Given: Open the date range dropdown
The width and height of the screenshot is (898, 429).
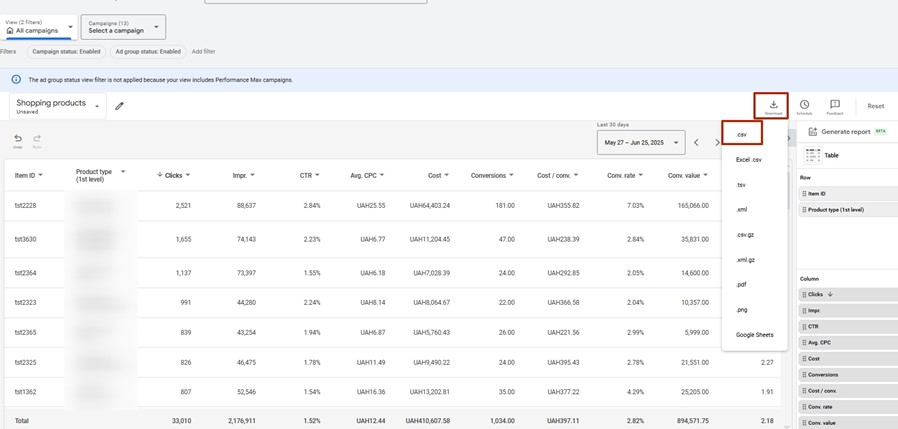Looking at the screenshot, I should coord(640,143).
